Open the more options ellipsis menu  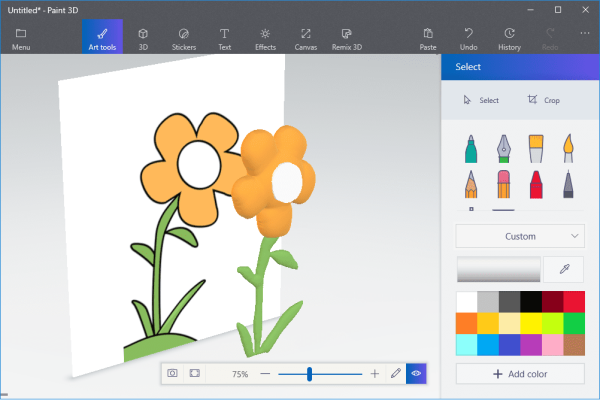tap(585, 33)
